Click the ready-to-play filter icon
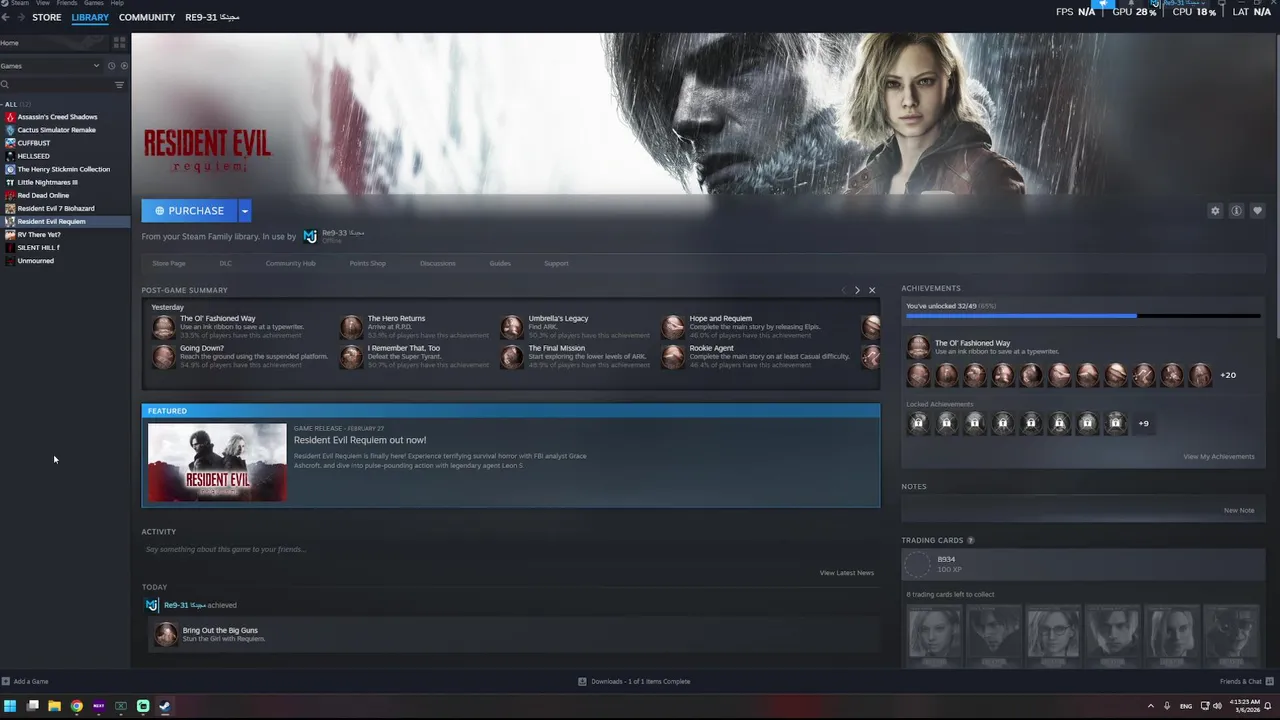 point(124,66)
